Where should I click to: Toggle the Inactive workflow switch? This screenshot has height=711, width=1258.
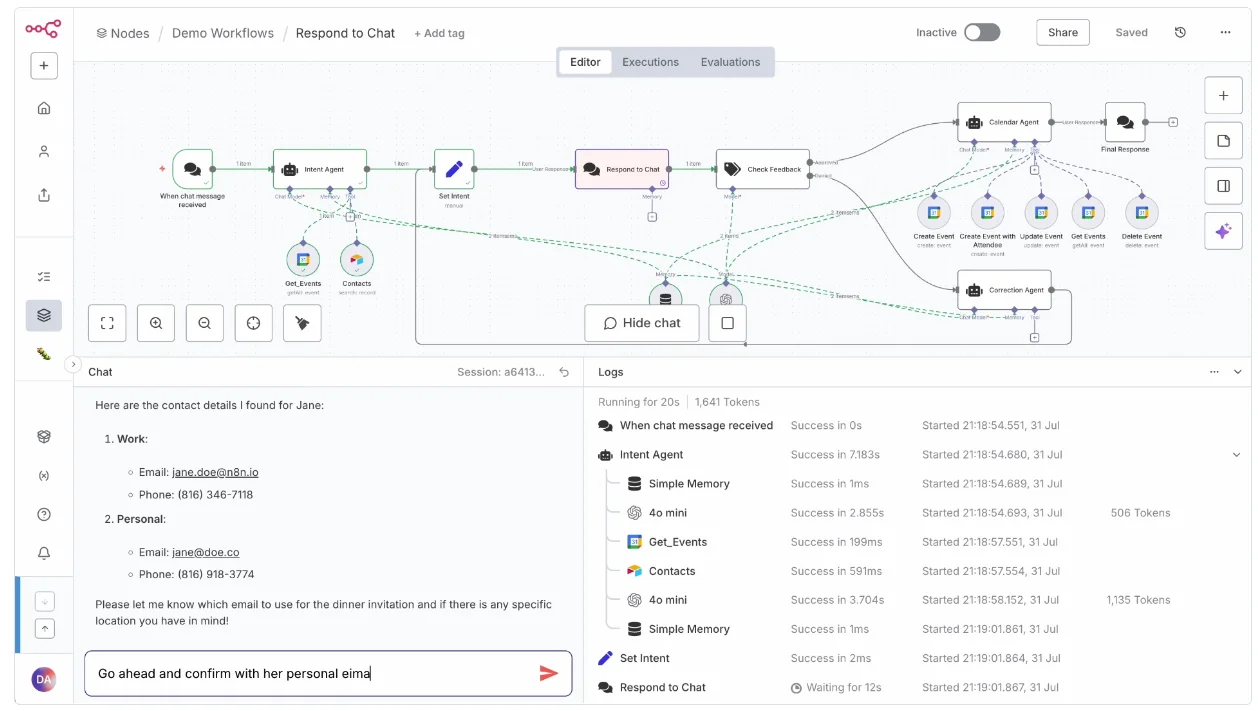tap(981, 33)
